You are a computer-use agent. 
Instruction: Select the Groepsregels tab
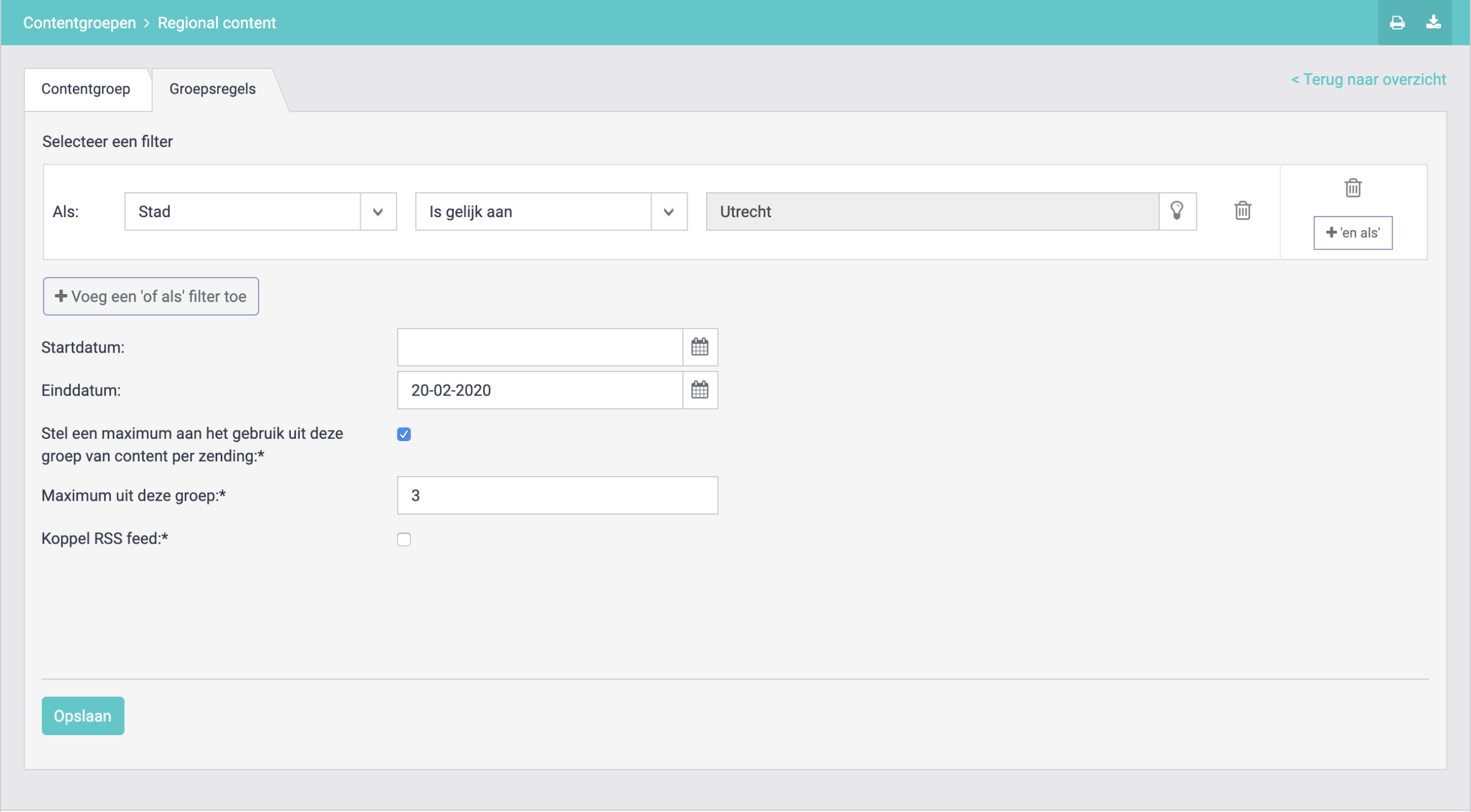point(213,89)
